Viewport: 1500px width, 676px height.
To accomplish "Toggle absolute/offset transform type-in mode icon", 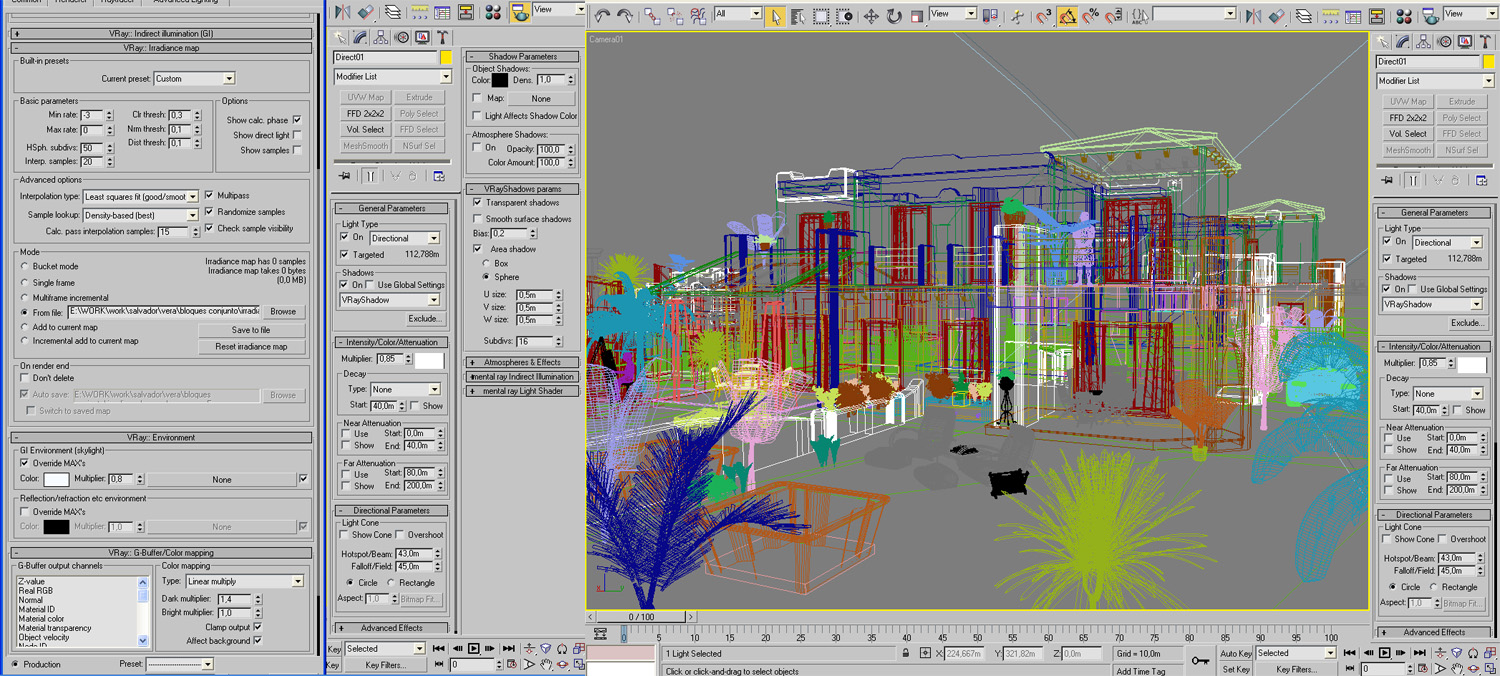I will click(x=925, y=653).
